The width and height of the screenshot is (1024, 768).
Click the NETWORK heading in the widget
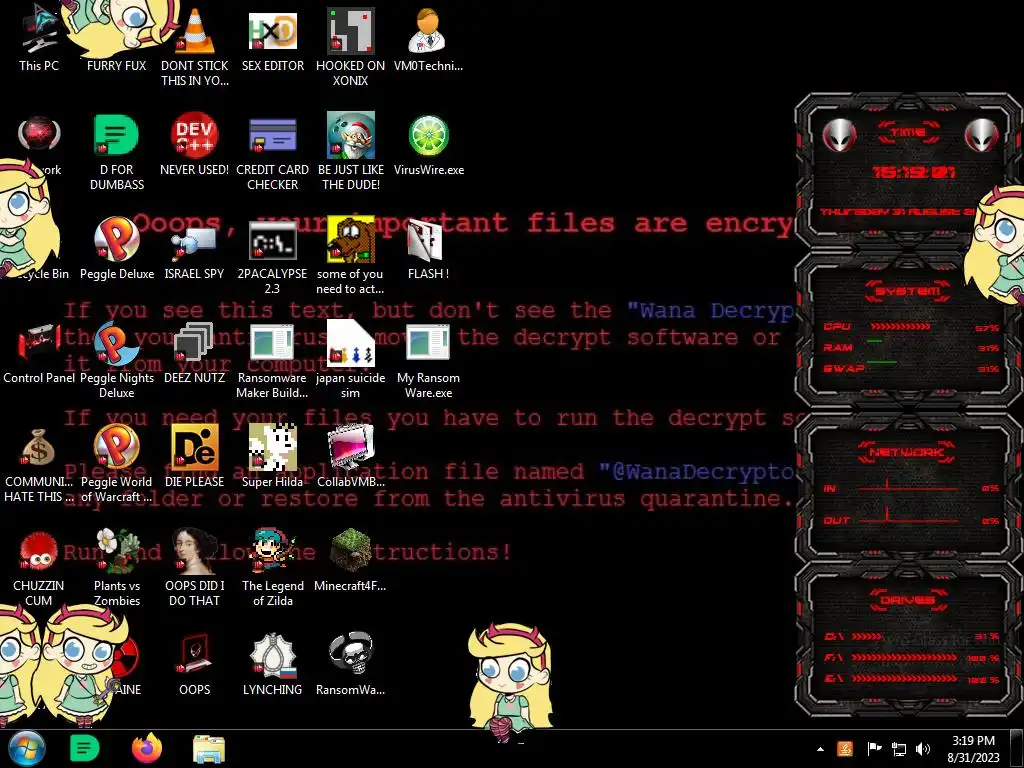point(906,451)
